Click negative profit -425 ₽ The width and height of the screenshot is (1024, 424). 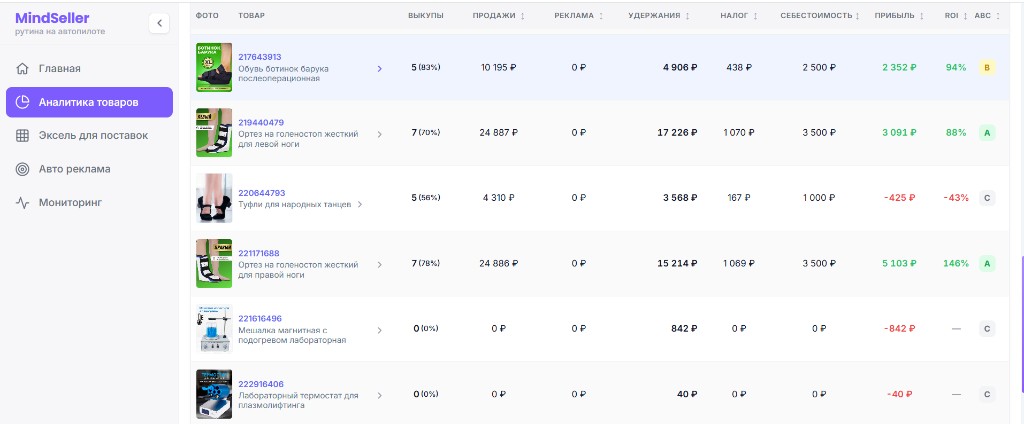(x=900, y=198)
